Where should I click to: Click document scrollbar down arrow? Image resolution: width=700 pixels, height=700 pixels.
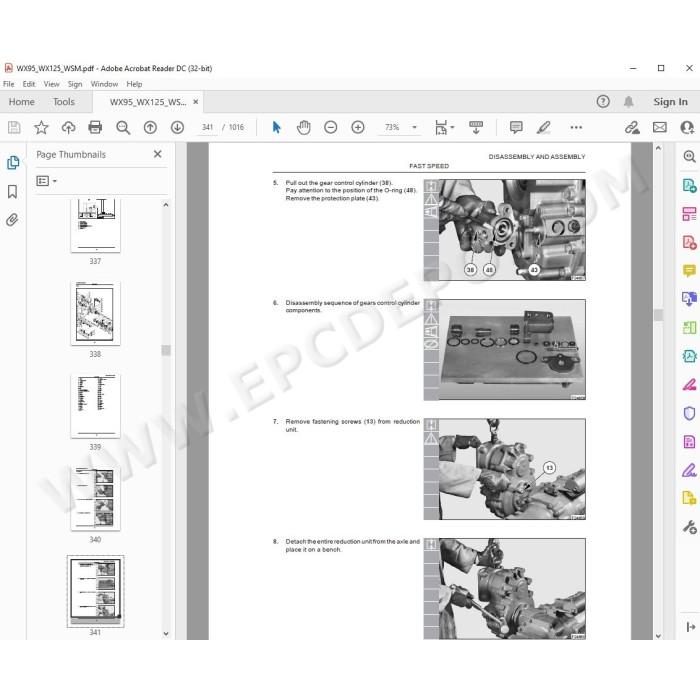[x=658, y=636]
